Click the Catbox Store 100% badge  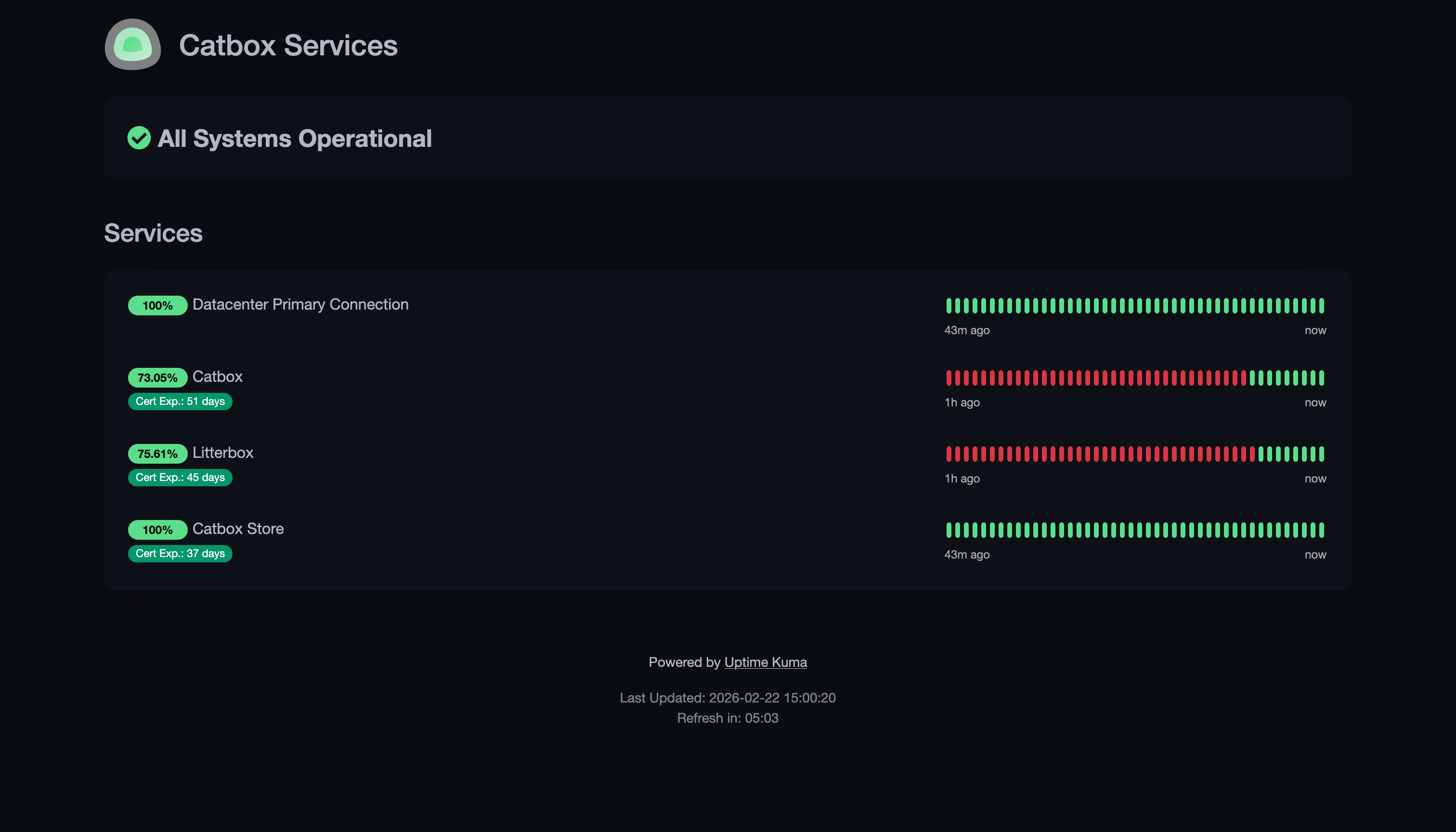tap(157, 530)
